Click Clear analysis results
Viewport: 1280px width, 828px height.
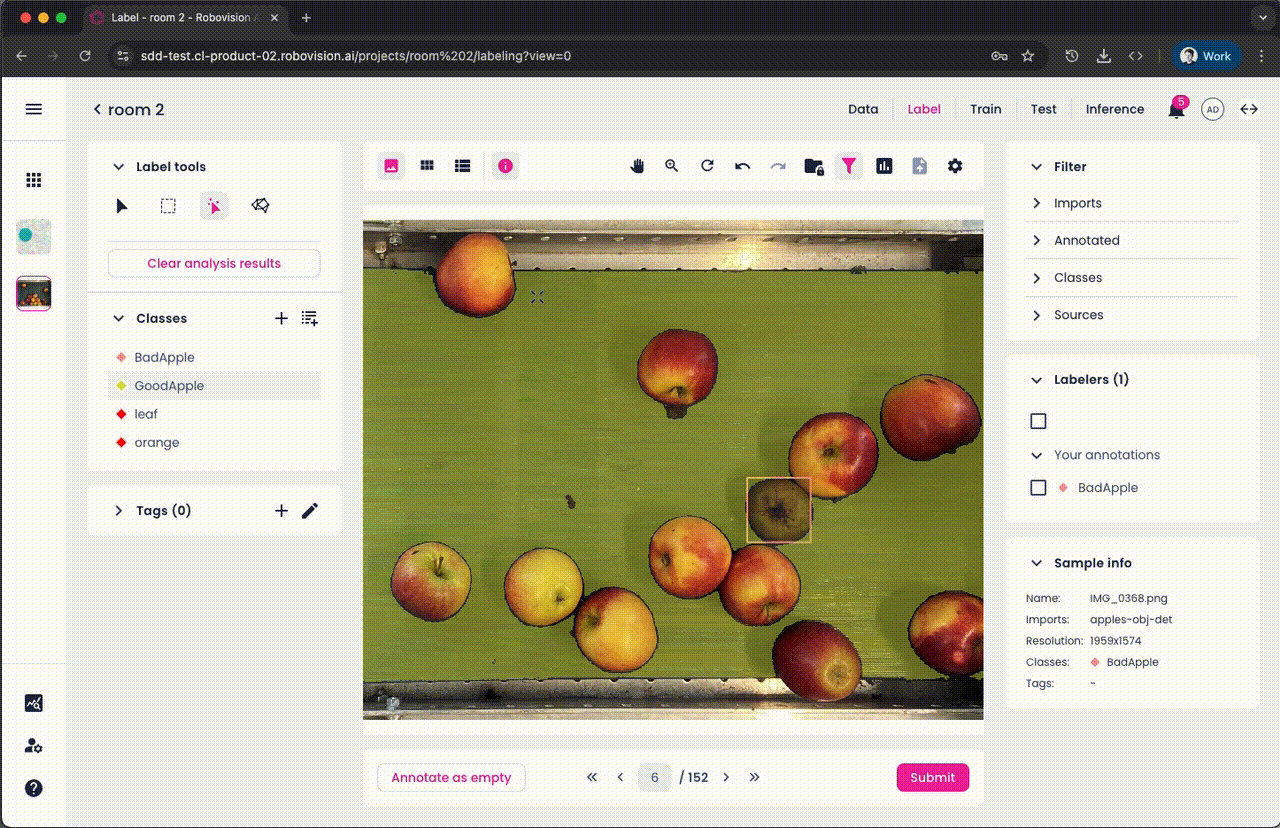coord(213,263)
